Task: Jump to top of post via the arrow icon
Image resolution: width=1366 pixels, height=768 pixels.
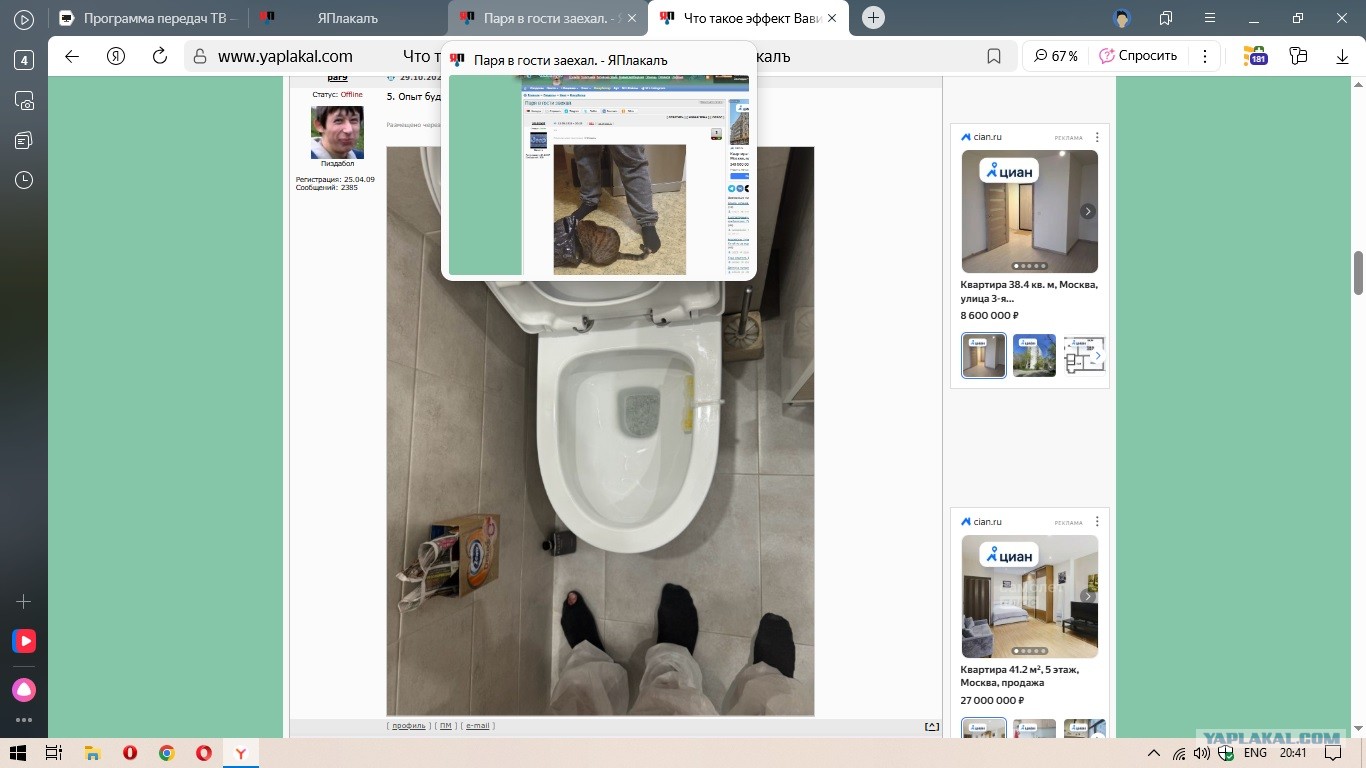Action: pos(932,726)
